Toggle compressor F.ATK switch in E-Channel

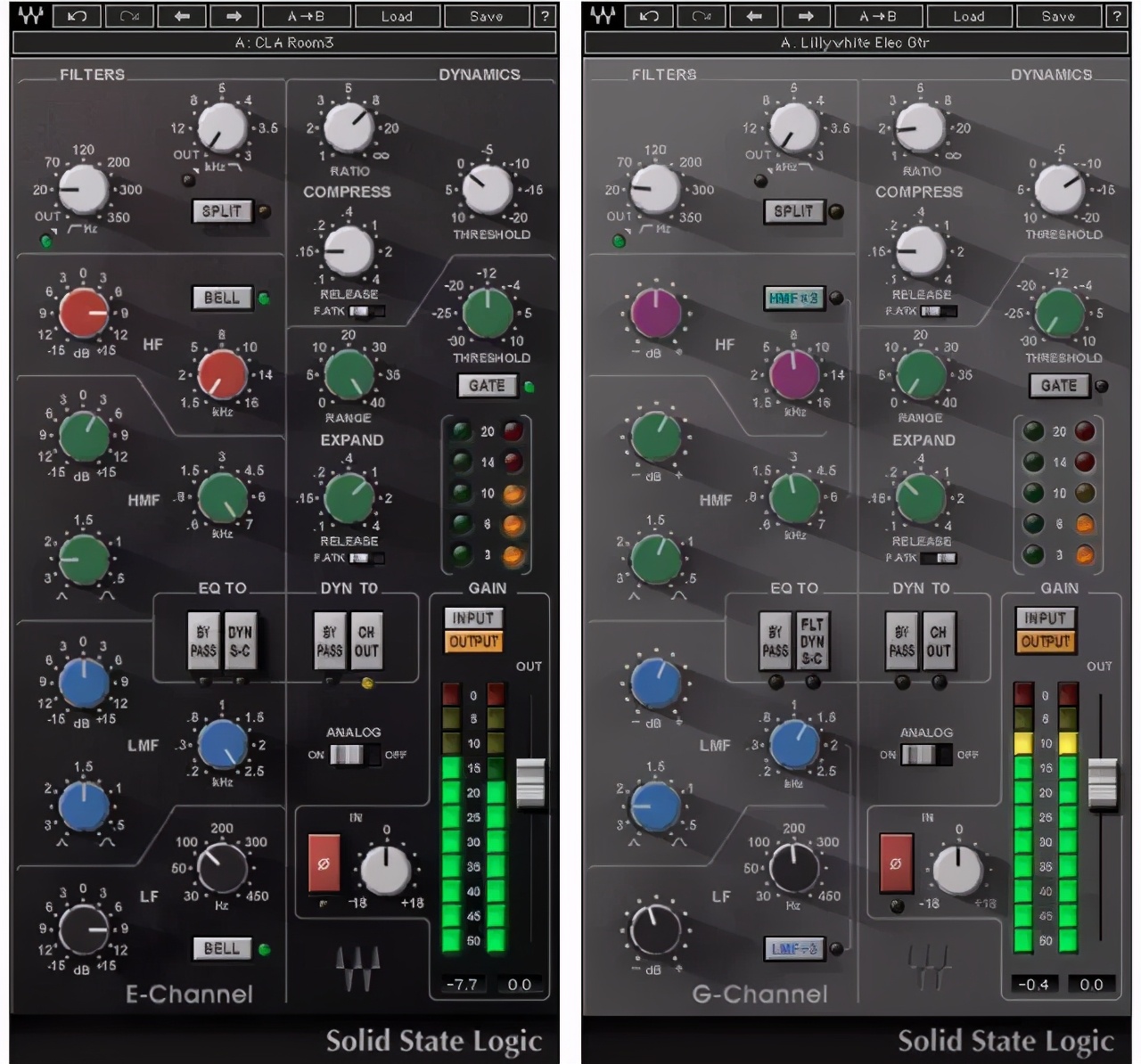pos(366,311)
